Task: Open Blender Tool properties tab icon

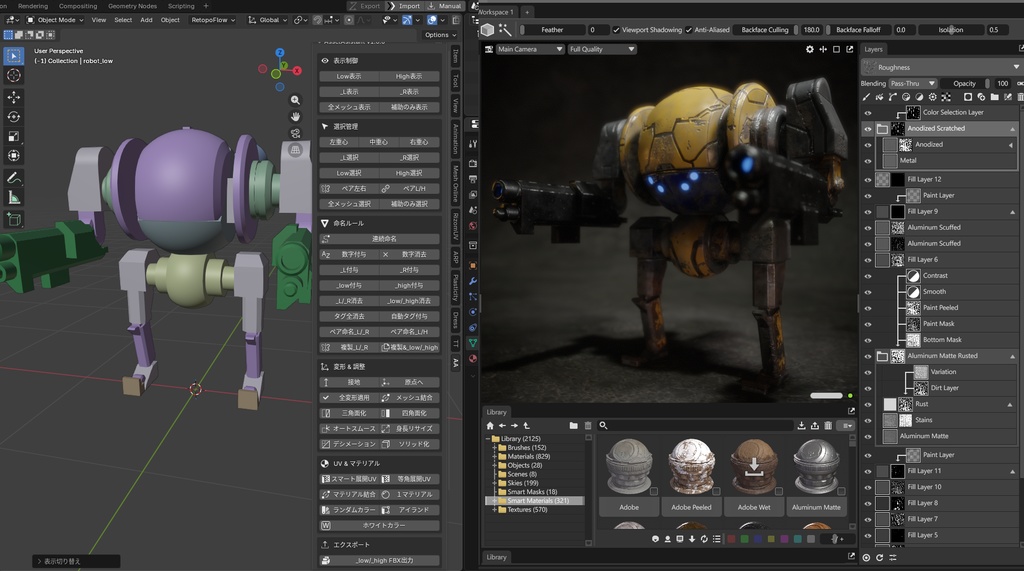Action: (x=473, y=144)
